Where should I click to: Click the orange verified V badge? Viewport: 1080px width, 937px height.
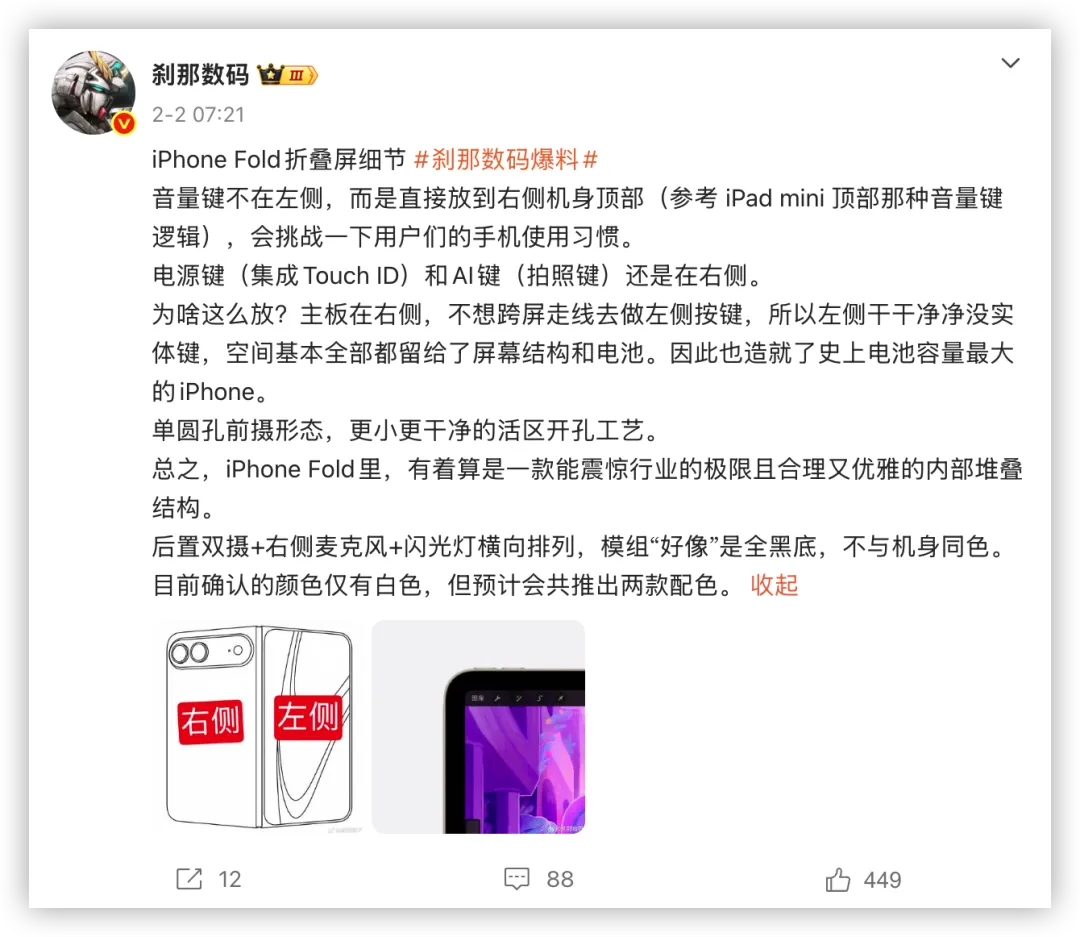pos(124,123)
